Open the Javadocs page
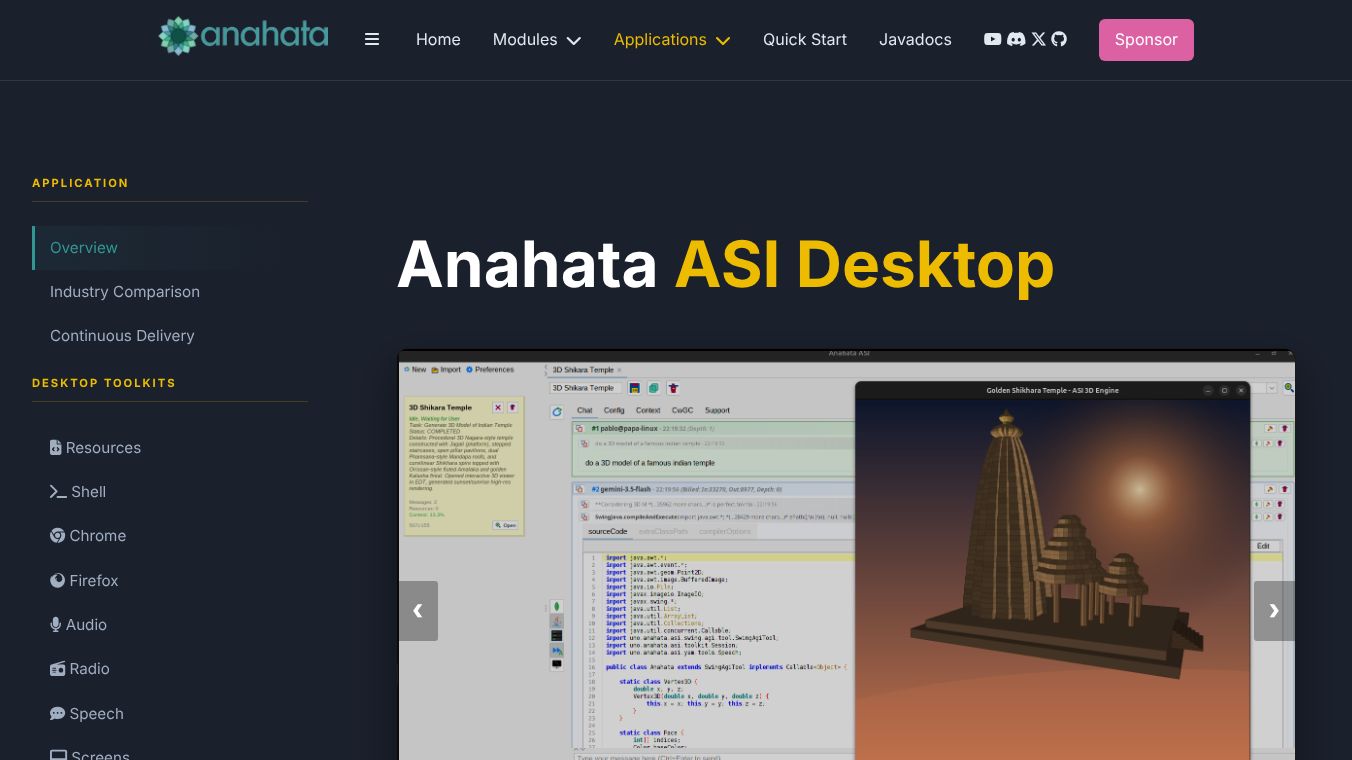Image resolution: width=1352 pixels, height=760 pixels. click(x=915, y=39)
